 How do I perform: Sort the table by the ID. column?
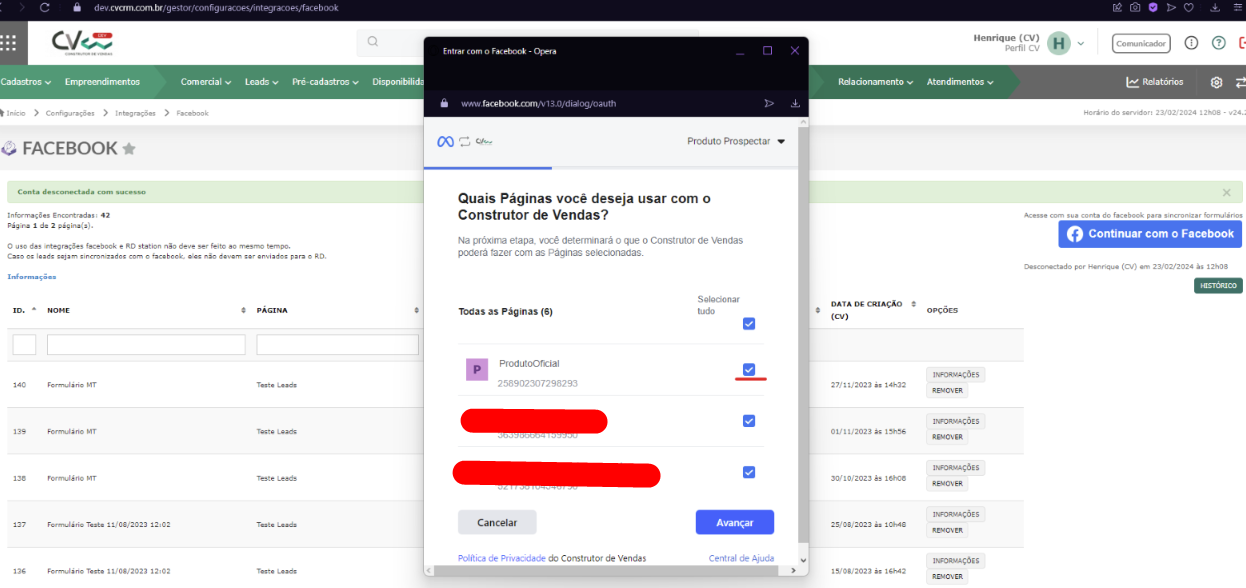tap(24, 310)
